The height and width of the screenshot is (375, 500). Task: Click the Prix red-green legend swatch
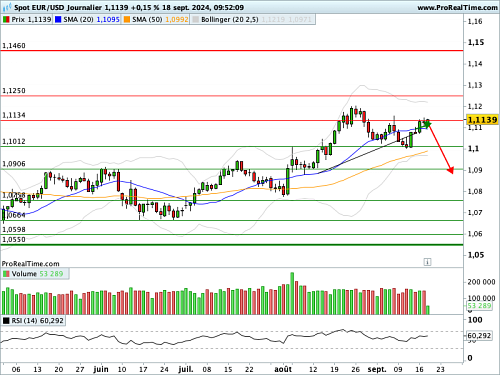point(6,20)
